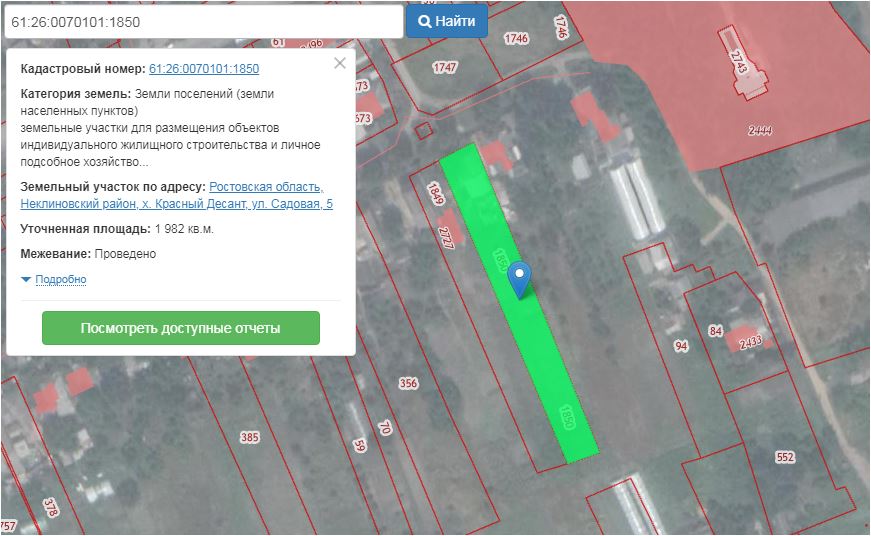The width and height of the screenshot is (871, 536).
Task: Expand the Подробно details section
Action: (54, 280)
